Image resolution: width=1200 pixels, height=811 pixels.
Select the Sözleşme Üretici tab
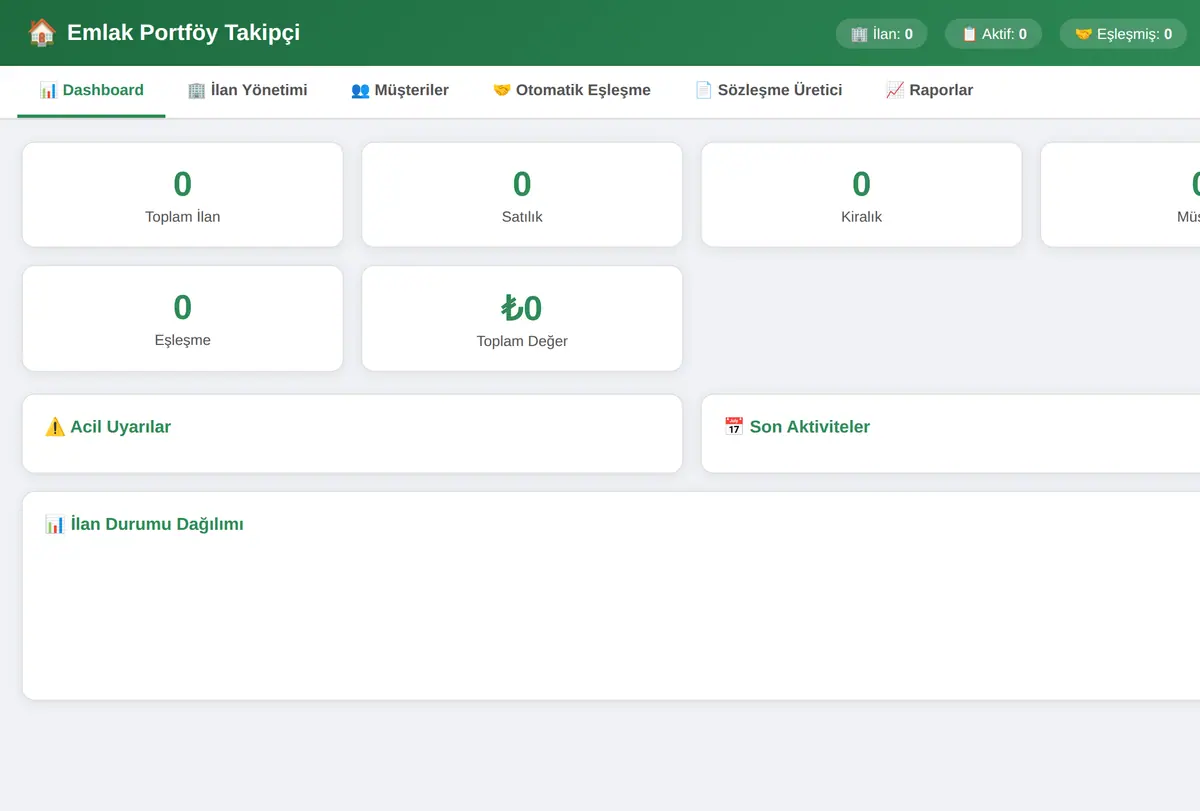pos(769,91)
